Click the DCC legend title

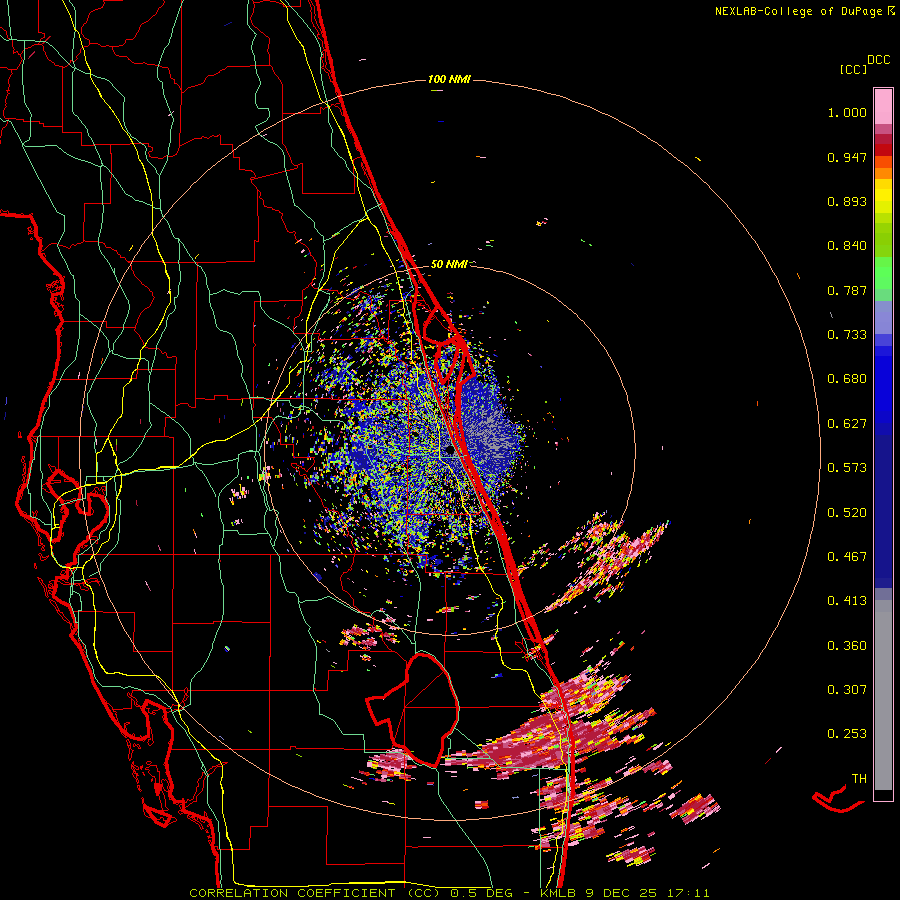click(x=878, y=60)
